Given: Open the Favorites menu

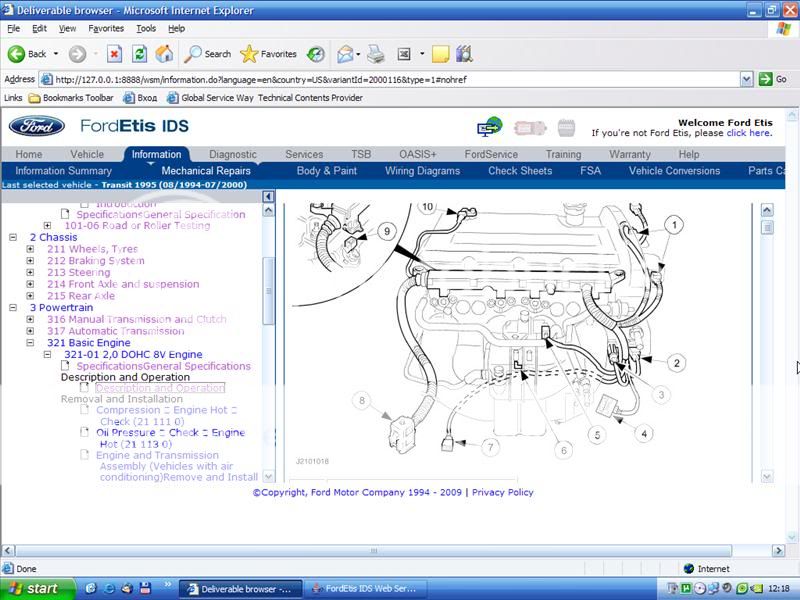Looking at the screenshot, I should click(x=106, y=29).
